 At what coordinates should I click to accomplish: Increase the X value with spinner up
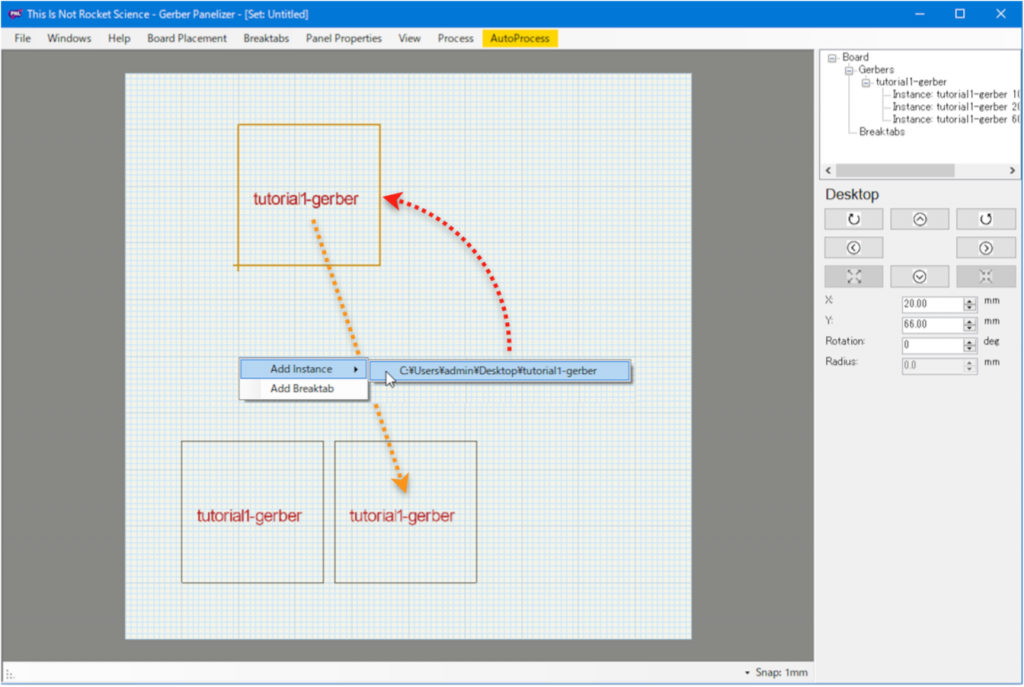click(x=970, y=300)
